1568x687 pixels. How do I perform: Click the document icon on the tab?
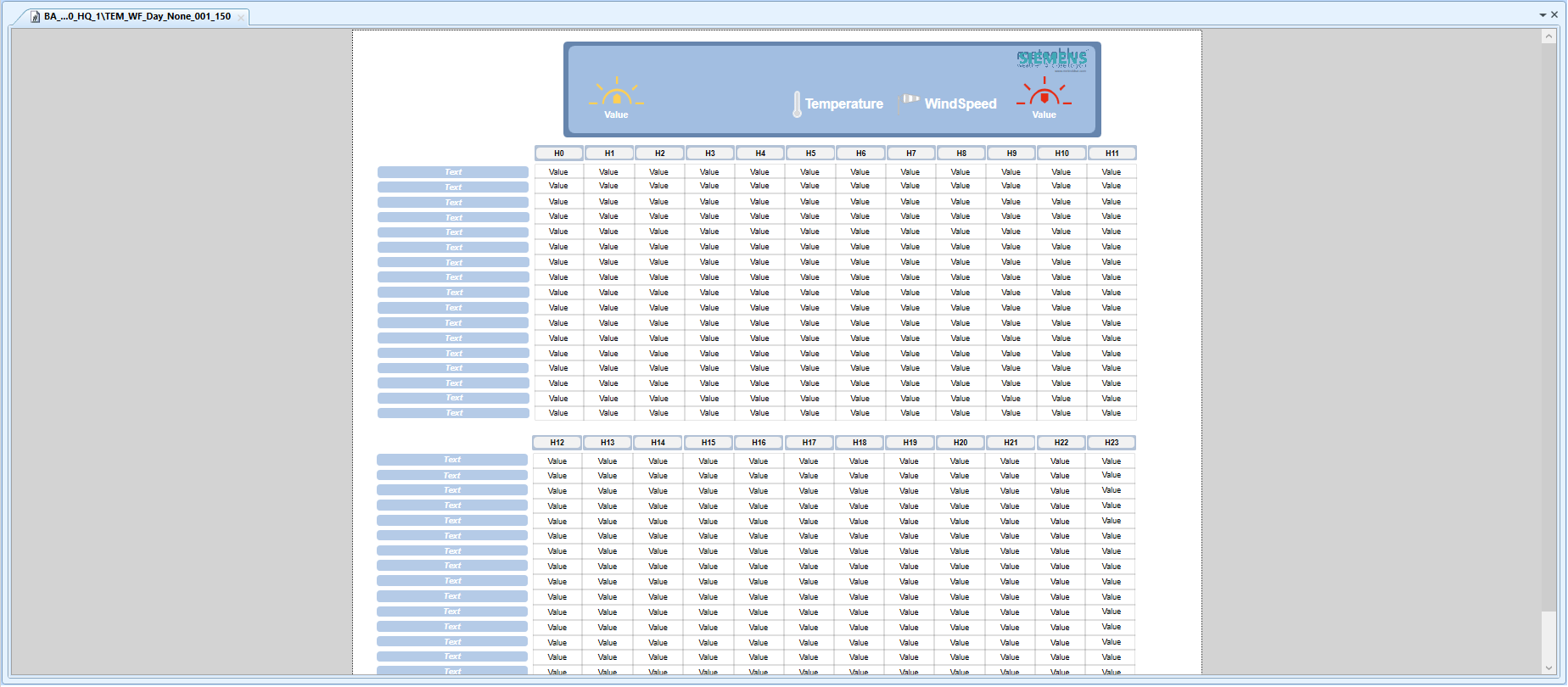click(36, 17)
